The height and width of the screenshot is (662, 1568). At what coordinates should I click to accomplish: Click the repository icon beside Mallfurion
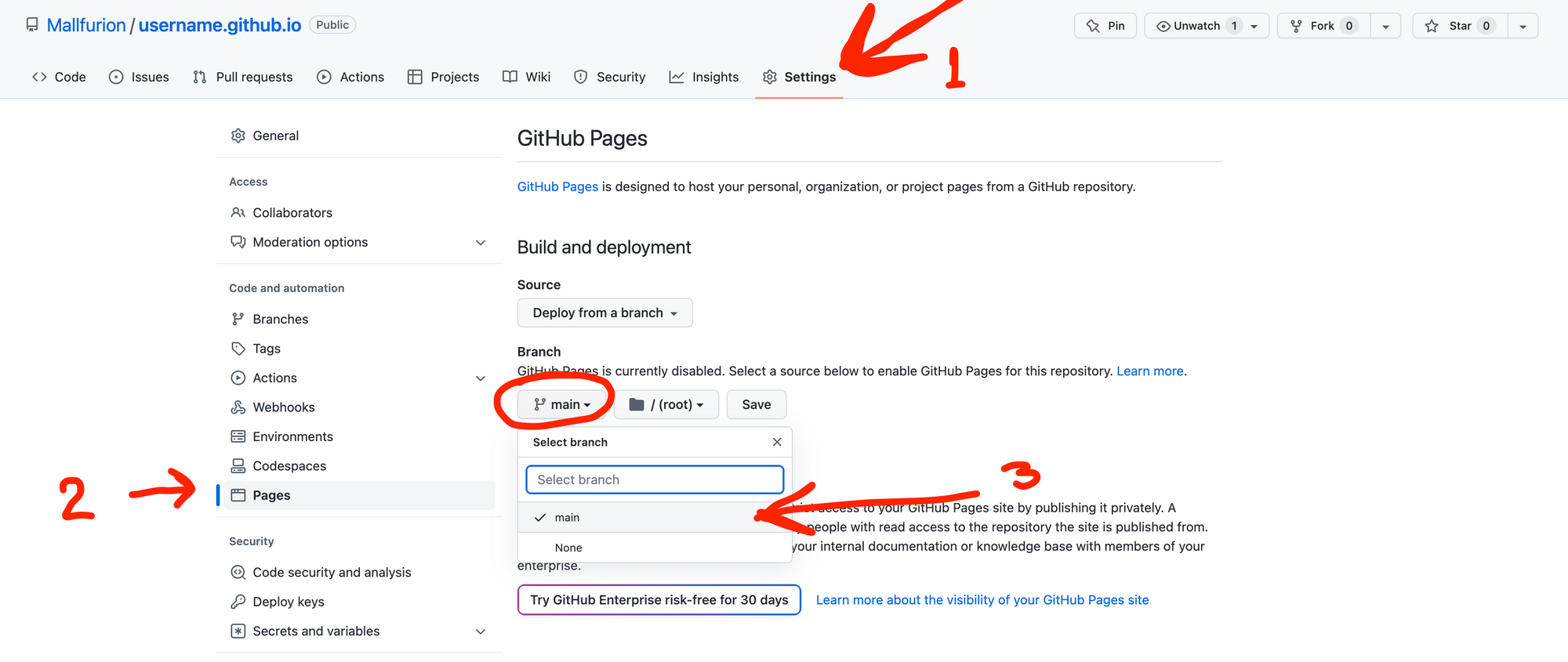pyautogui.click(x=32, y=25)
